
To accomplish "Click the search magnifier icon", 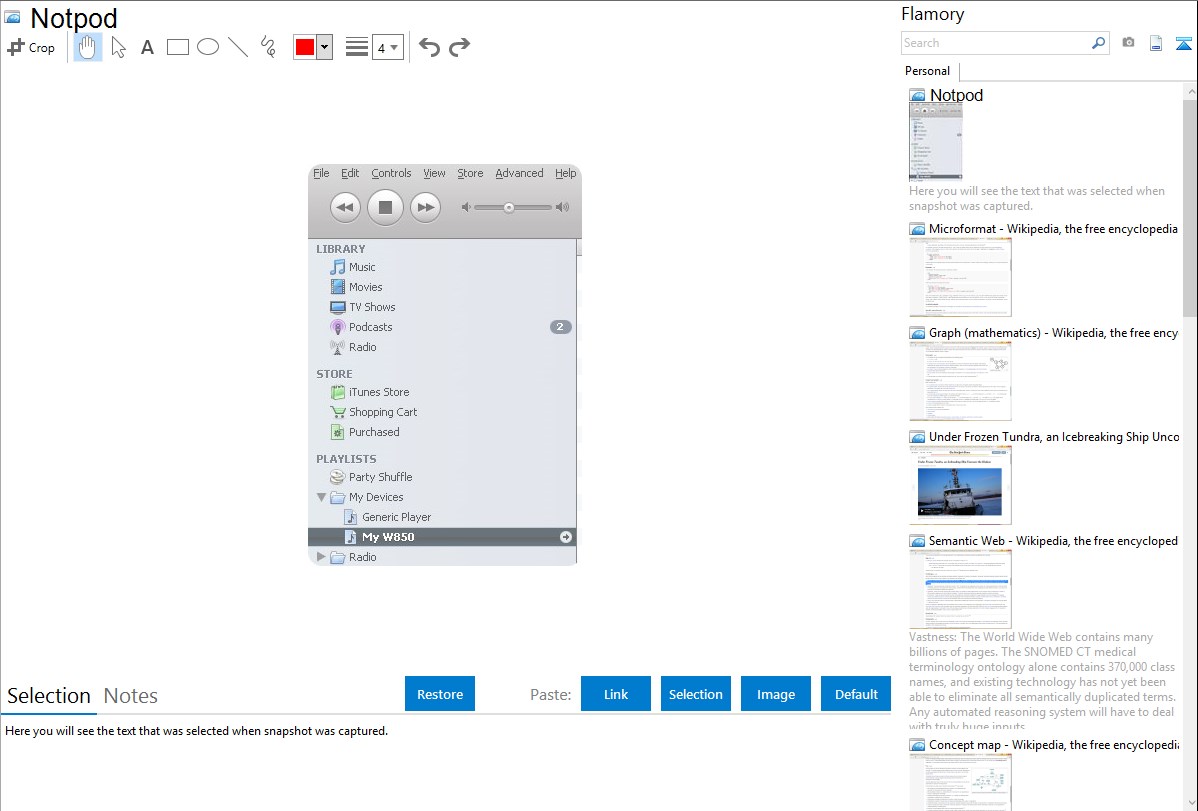I will coord(1099,43).
